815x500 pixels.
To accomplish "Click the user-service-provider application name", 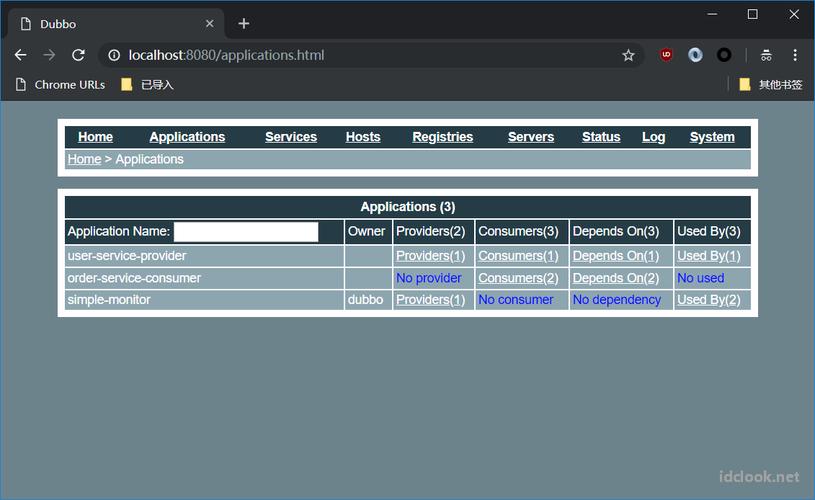I will coord(127,256).
